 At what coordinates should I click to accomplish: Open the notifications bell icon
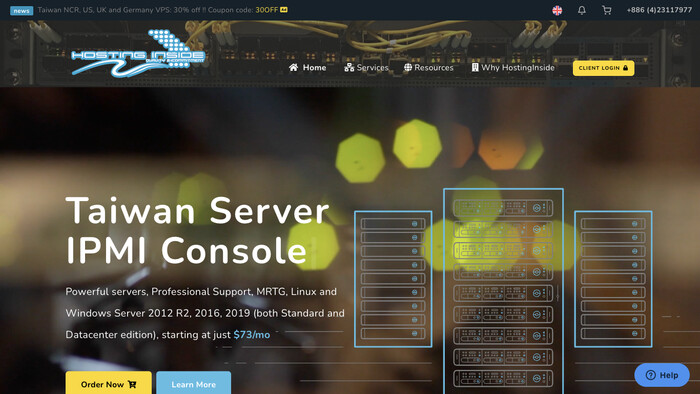pos(581,10)
